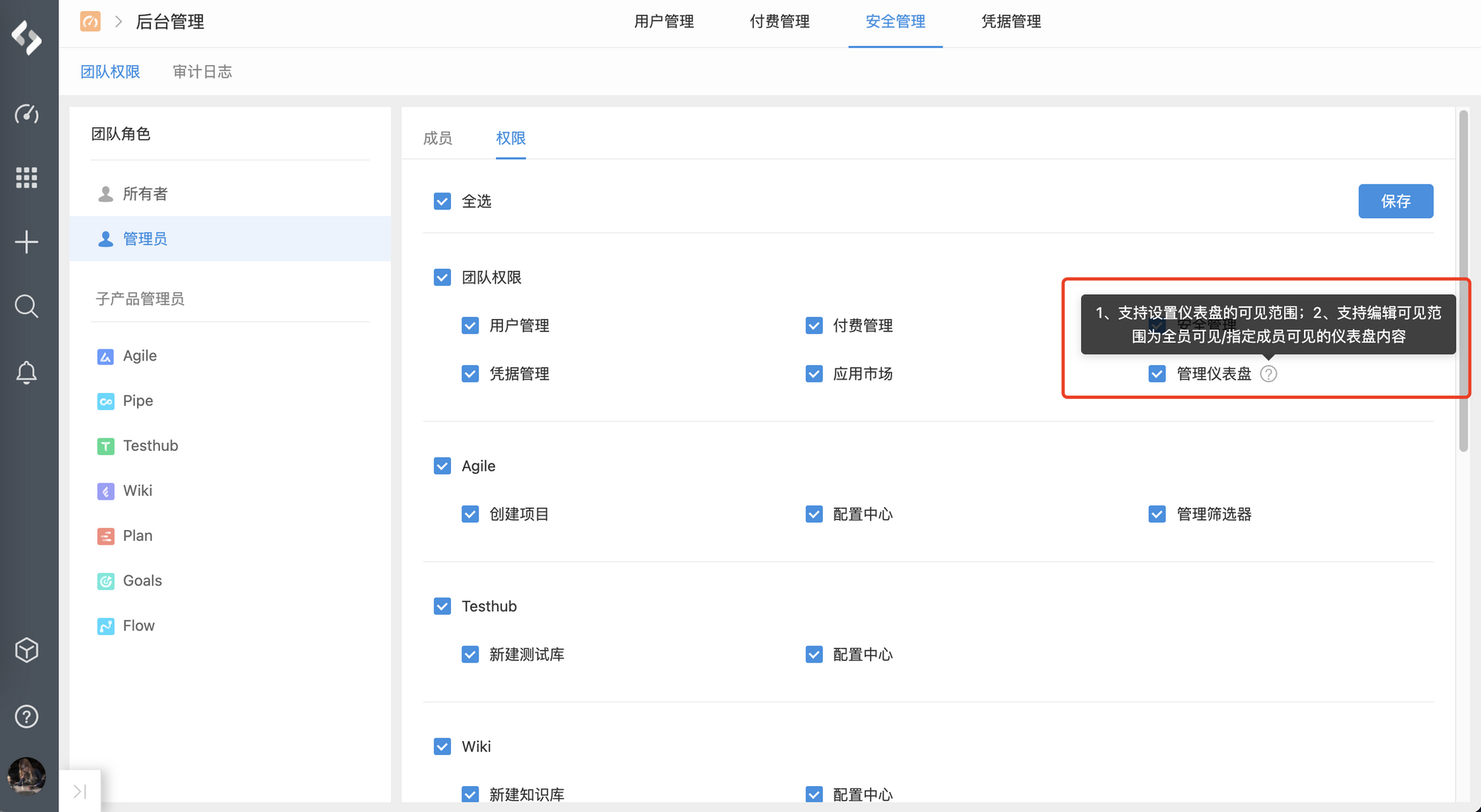Switch to the 审计日志 sub-tab
Viewport: 1481px width, 812px height.
tap(202, 72)
